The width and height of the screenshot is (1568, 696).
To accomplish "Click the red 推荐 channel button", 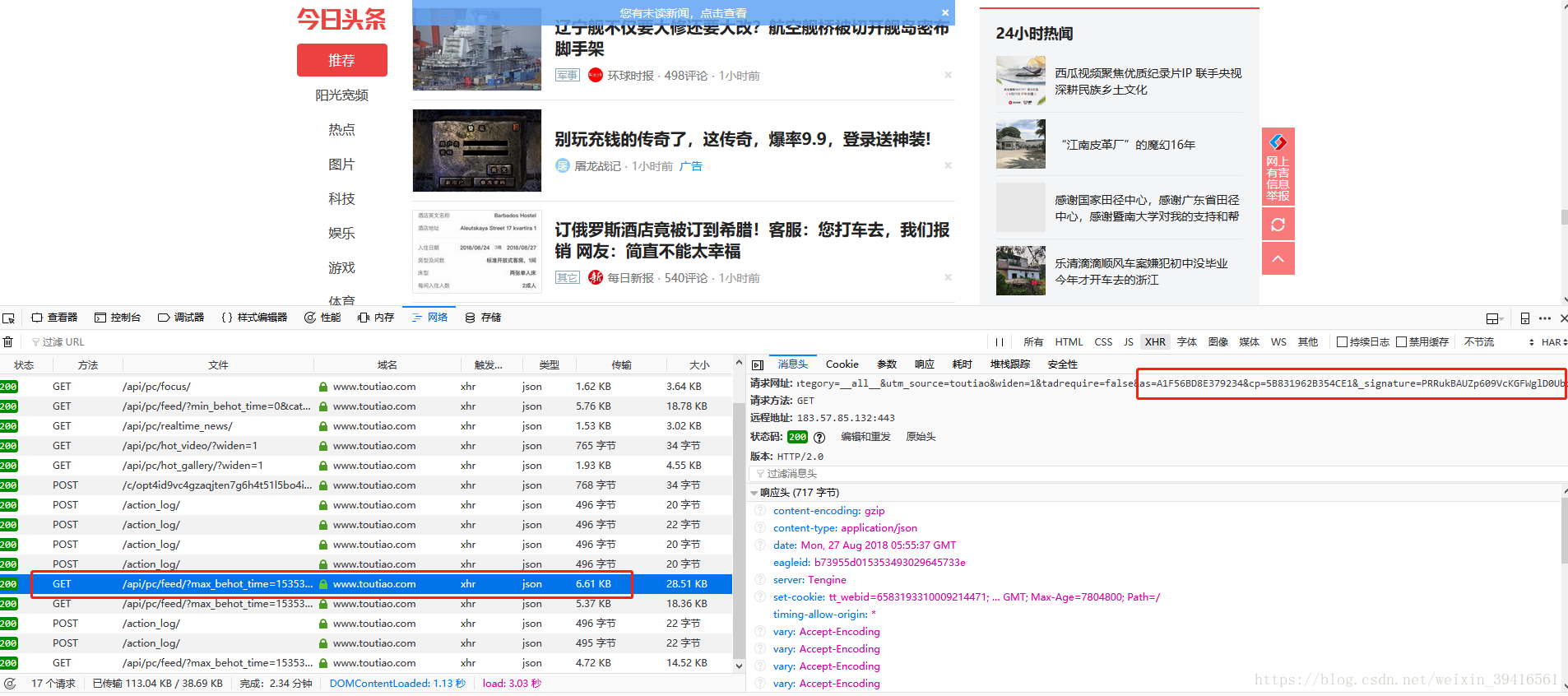I will click(x=342, y=60).
